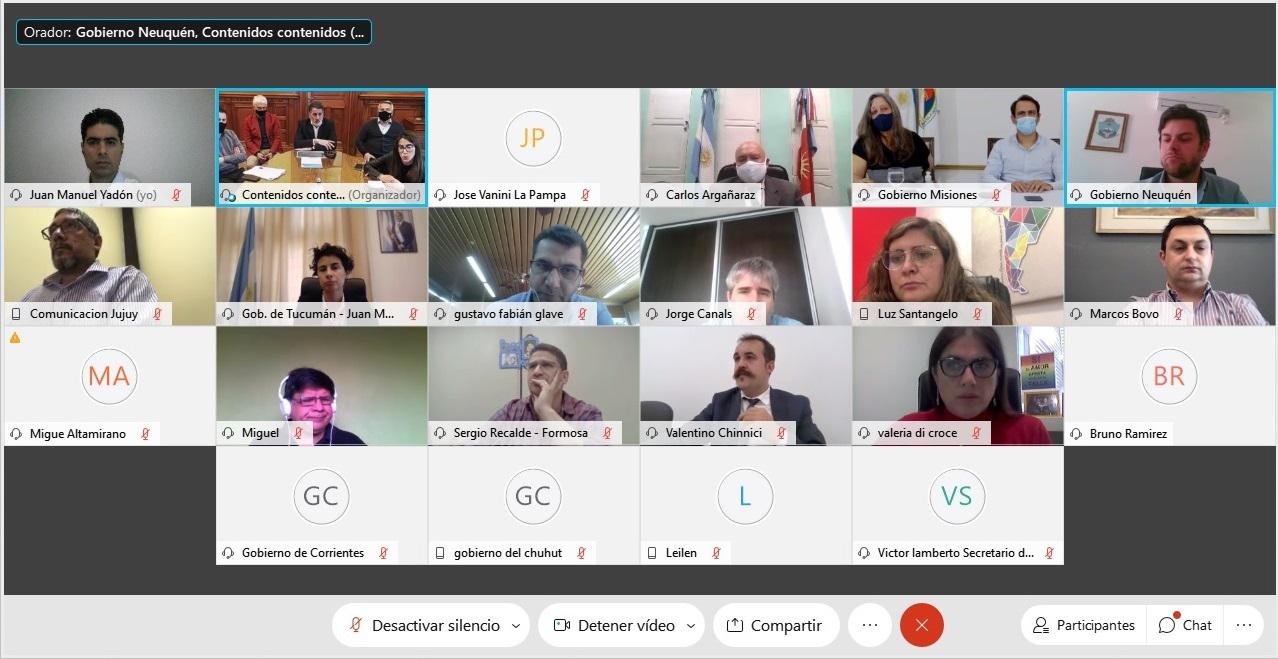This screenshot has height=659, width=1278.
Task: Toggle Detener vídeo camera button
Action: (x=614, y=625)
